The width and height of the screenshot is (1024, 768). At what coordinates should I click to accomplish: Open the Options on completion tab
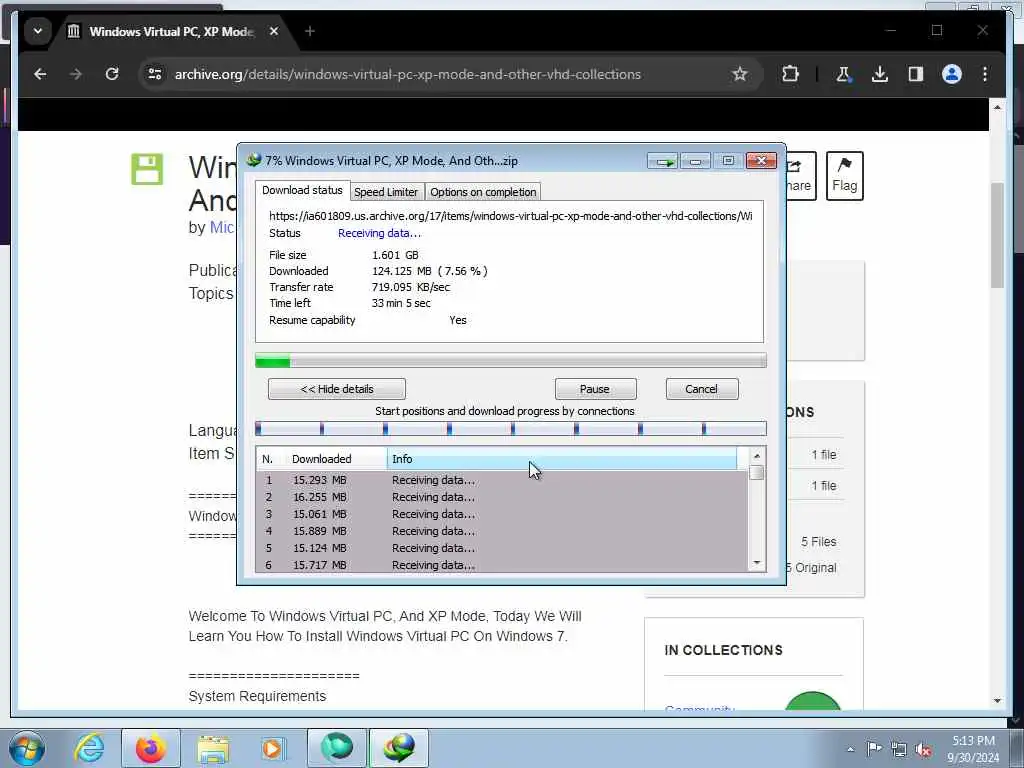483,192
